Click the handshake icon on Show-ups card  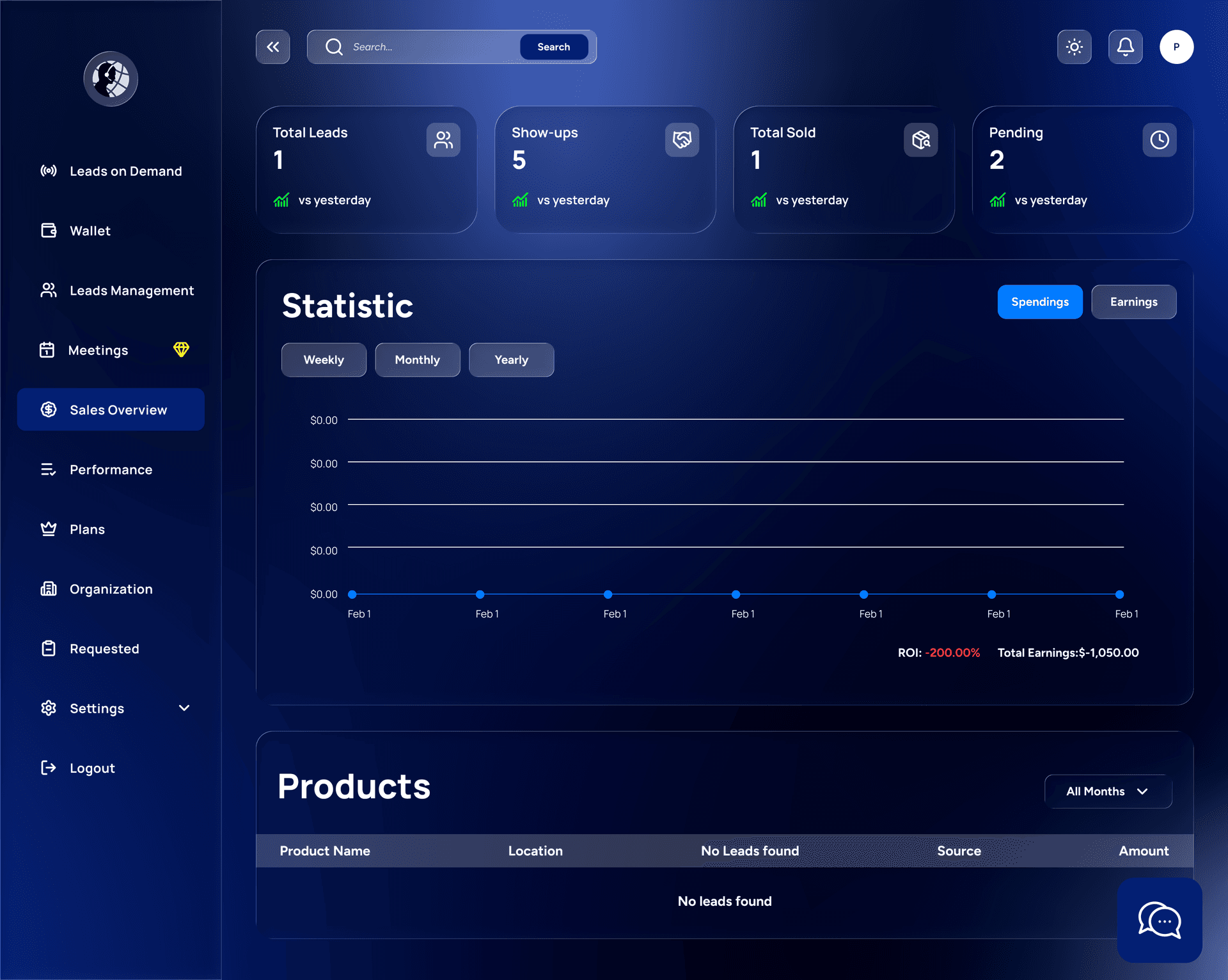point(682,139)
